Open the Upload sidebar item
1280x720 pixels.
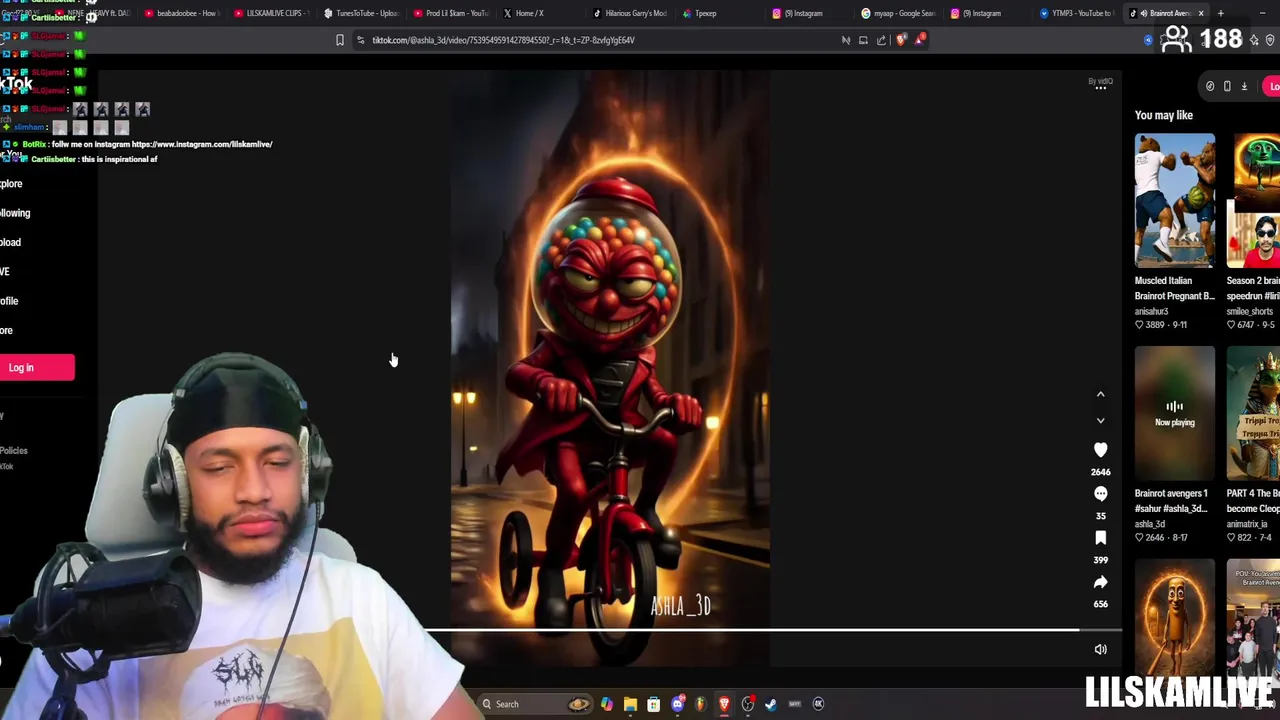pos(10,242)
